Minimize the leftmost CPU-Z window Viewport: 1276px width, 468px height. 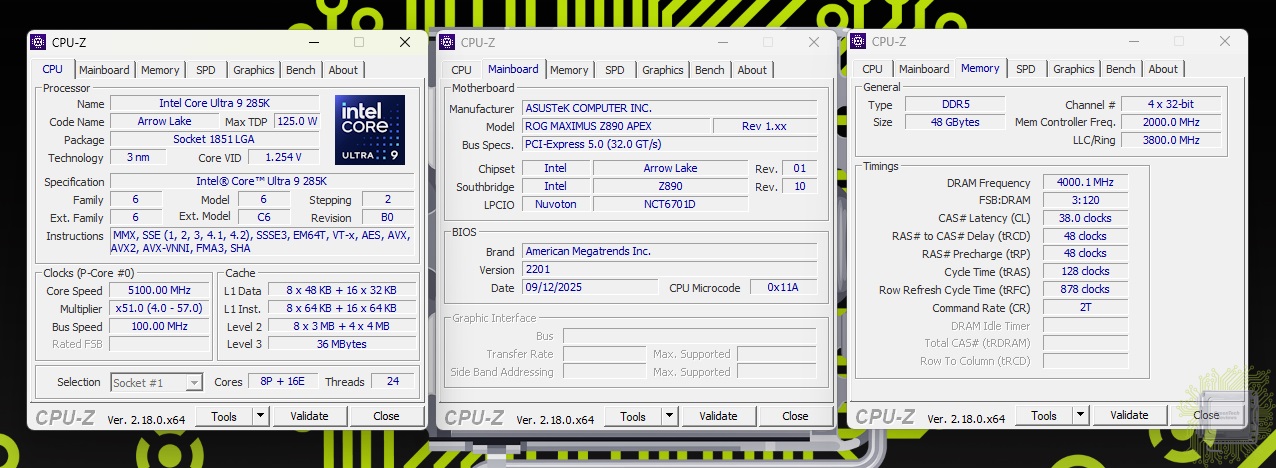[x=313, y=42]
